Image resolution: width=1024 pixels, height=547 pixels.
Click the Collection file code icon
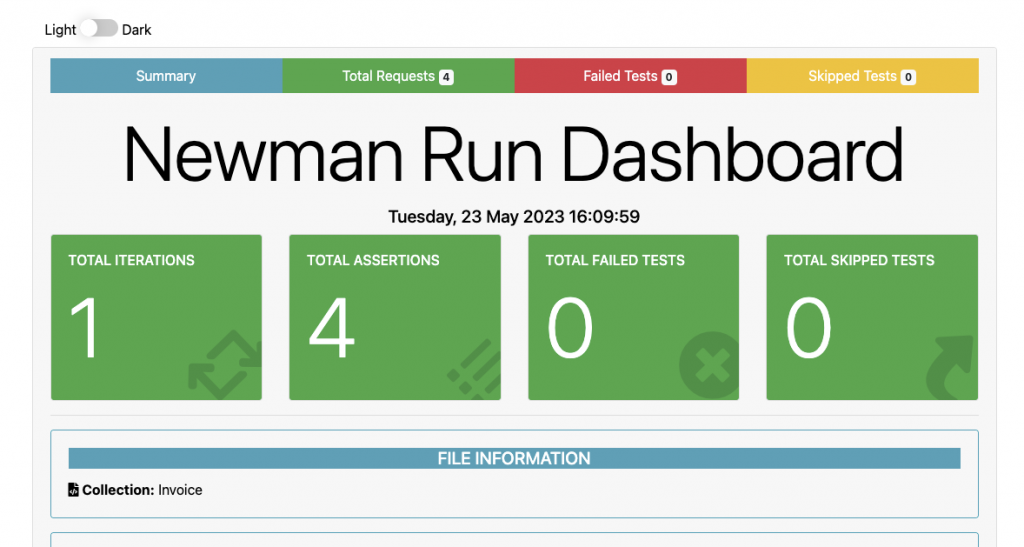pos(73,490)
